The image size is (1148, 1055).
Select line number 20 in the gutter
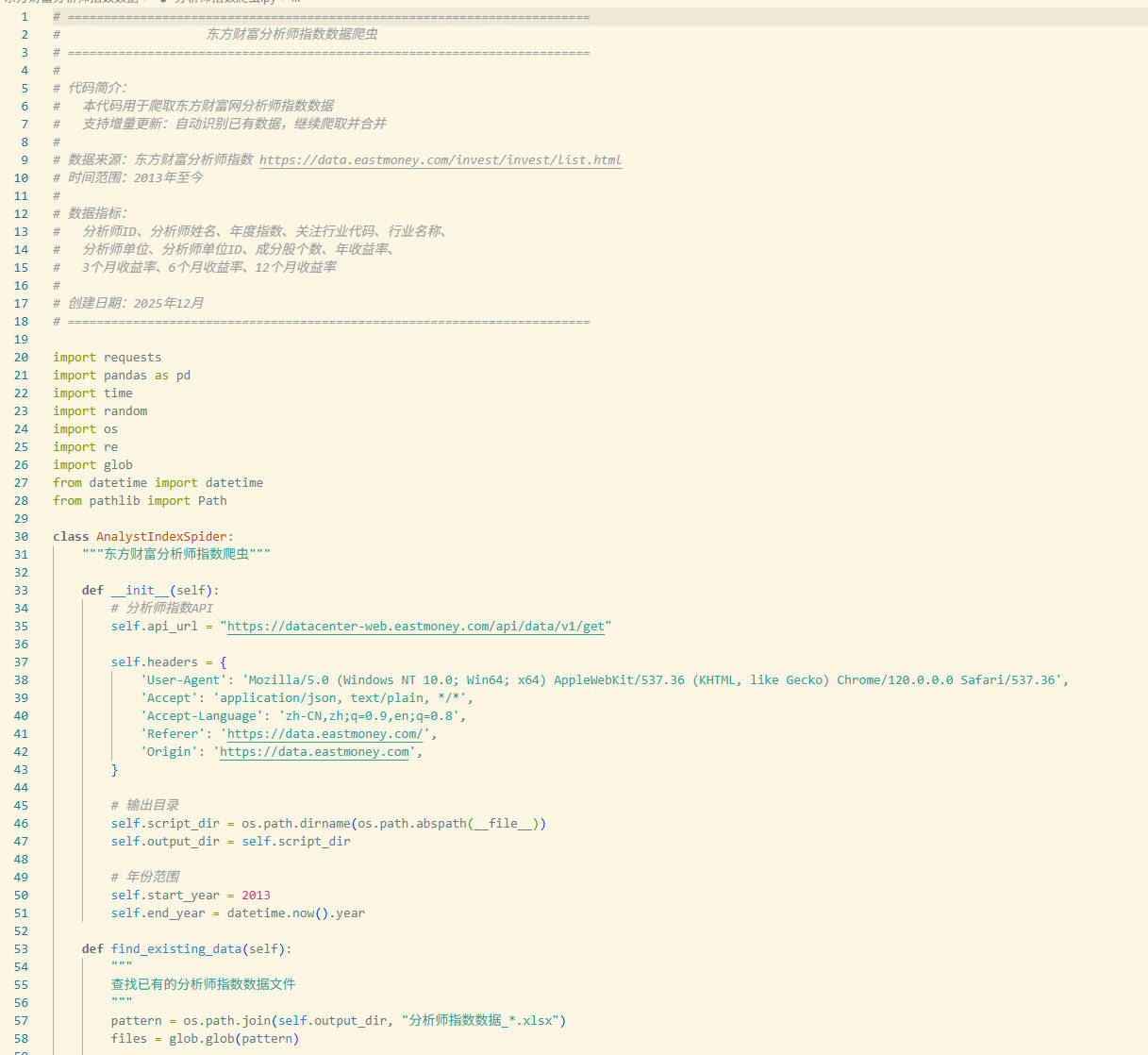21,357
